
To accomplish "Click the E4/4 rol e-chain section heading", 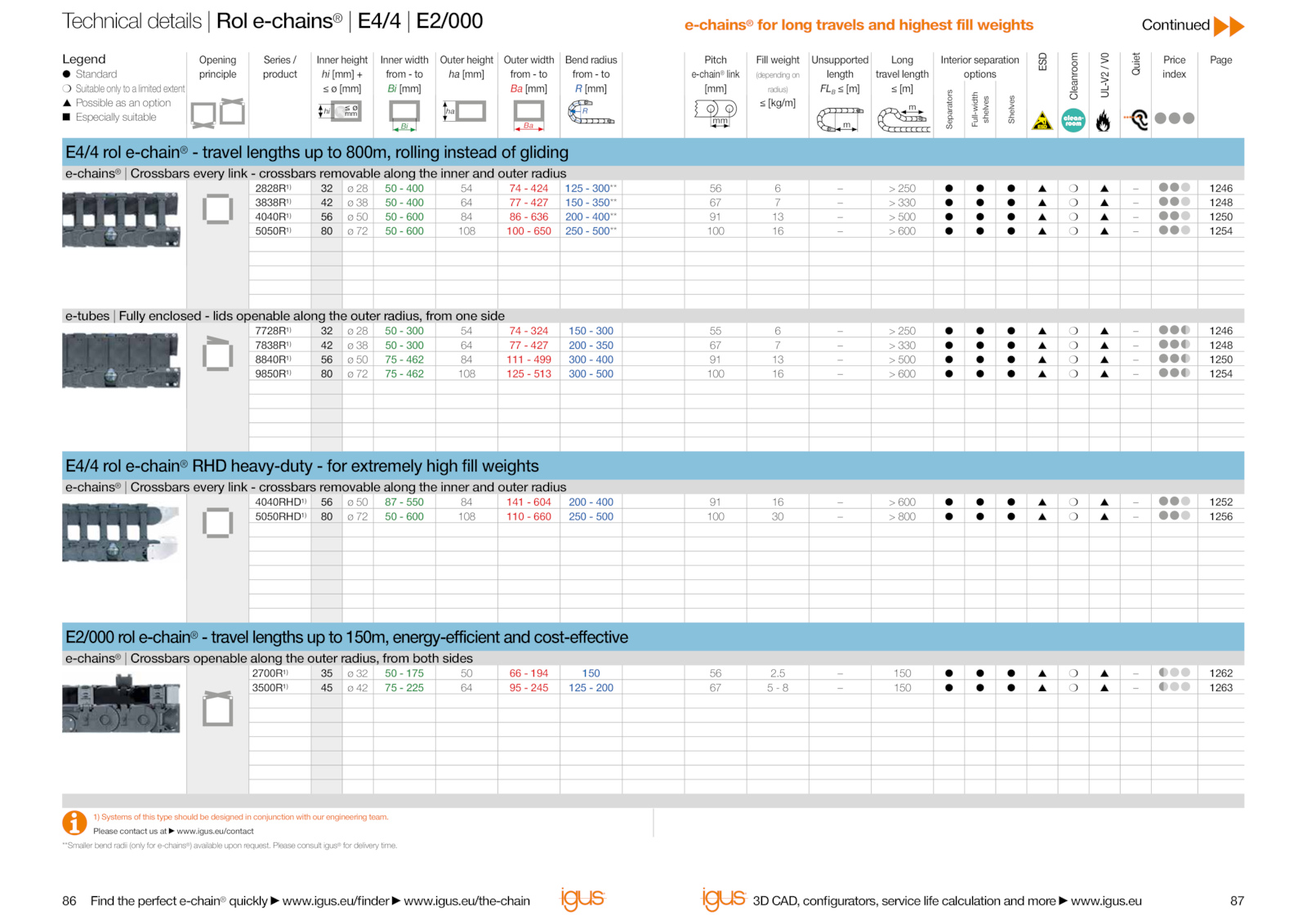I will 317,152.
